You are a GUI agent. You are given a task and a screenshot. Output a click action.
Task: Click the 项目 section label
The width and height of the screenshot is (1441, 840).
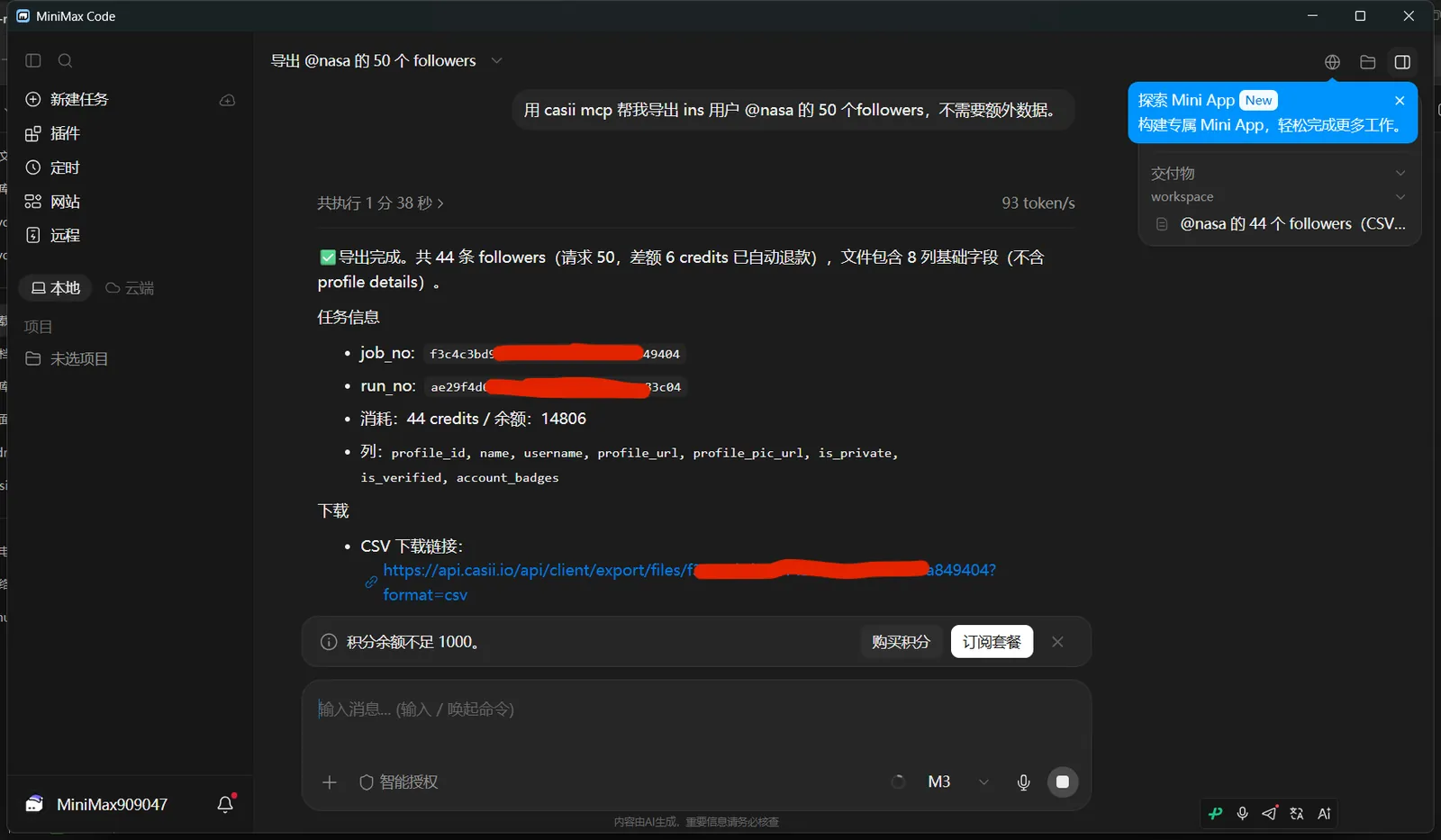(x=38, y=327)
